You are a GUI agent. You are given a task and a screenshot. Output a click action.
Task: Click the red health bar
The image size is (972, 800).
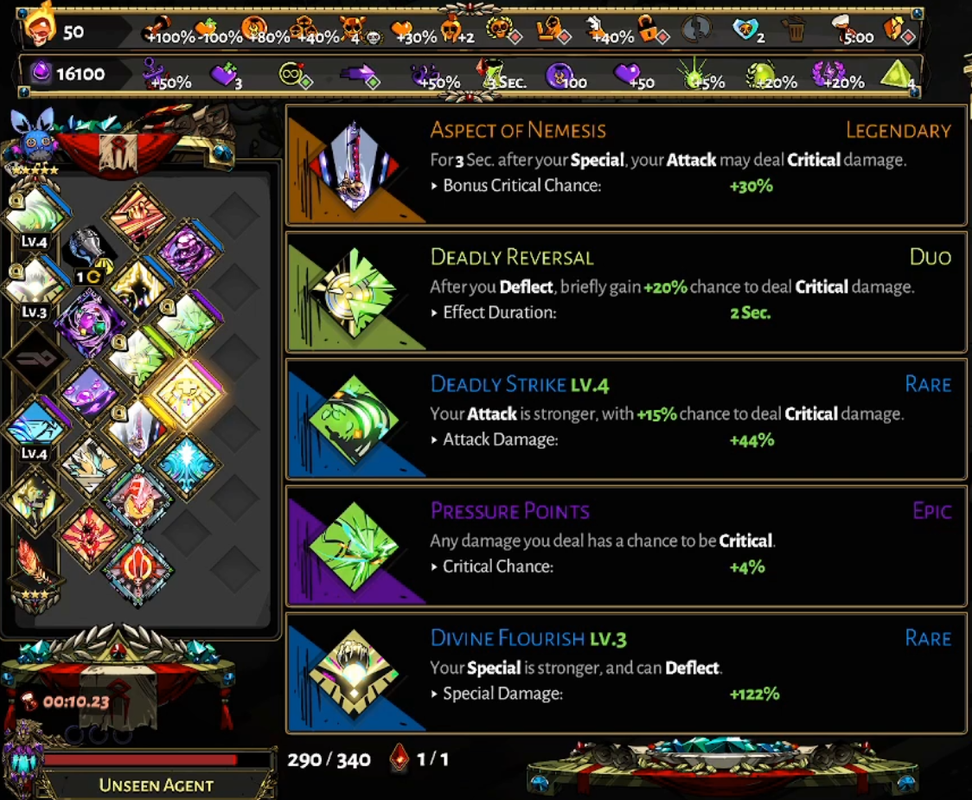click(140, 759)
